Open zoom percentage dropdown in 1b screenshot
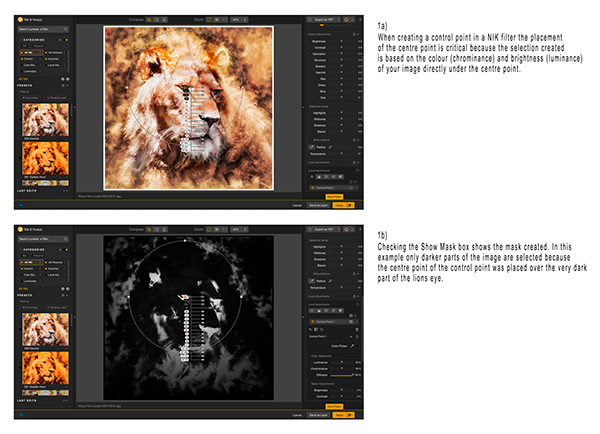Image resolution: width=600 pixels, height=434 pixels. coord(239,229)
